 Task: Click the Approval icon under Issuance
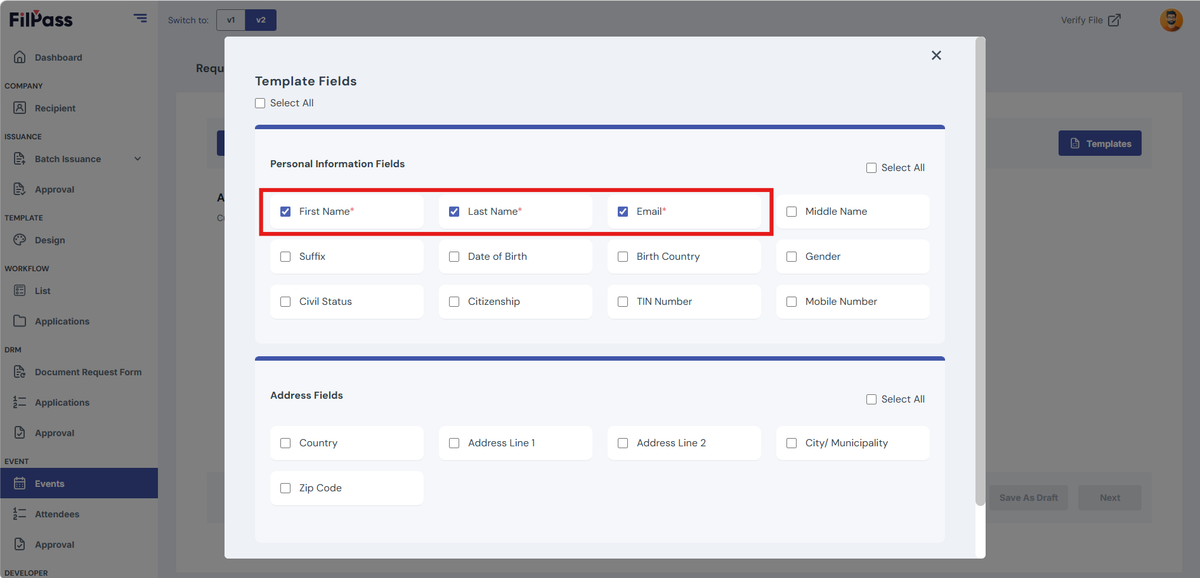(20, 189)
